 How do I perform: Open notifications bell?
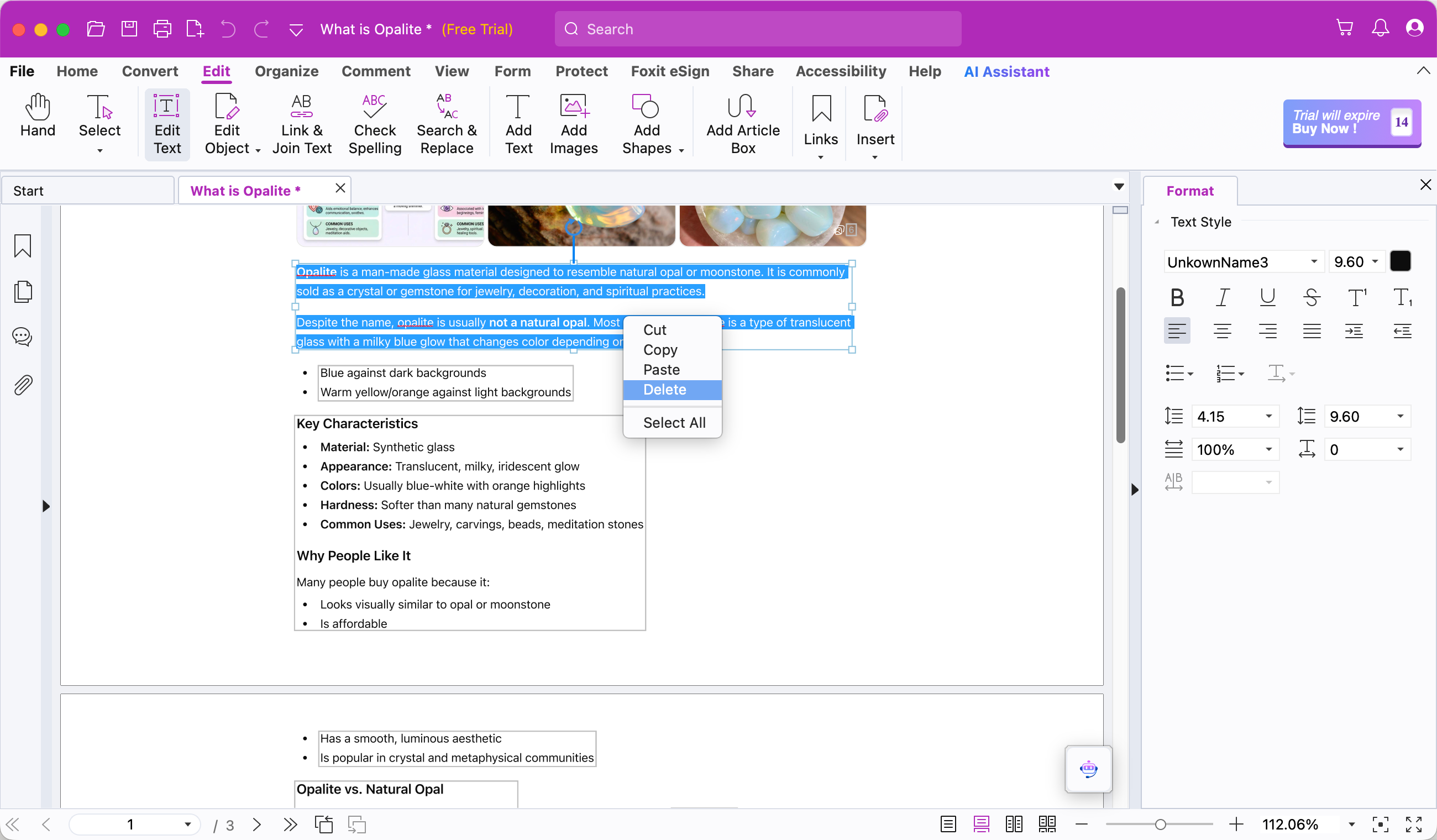(1380, 28)
